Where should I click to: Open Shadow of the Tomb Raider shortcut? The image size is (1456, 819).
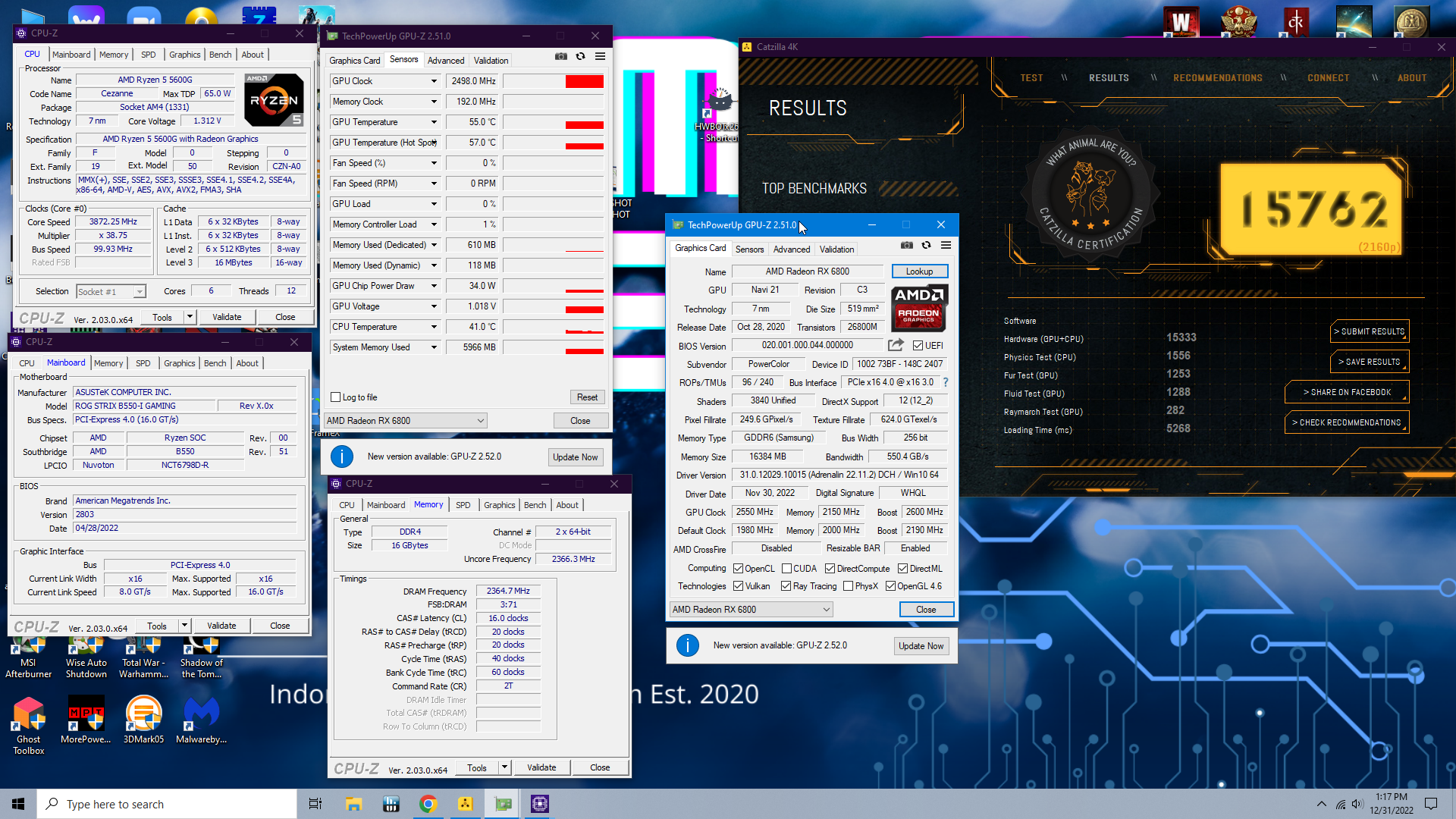pyautogui.click(x=202, y=657)
